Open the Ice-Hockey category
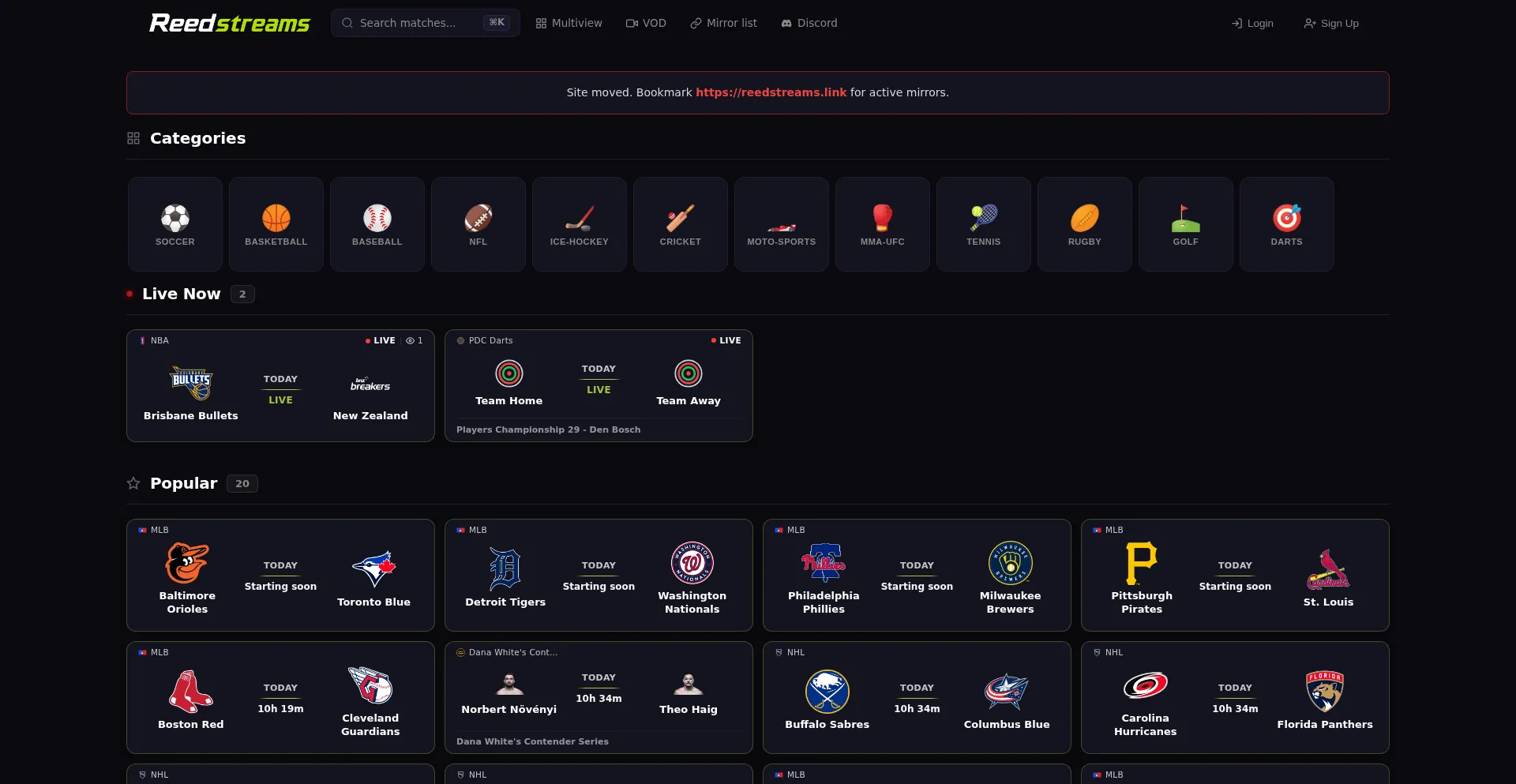Image resolution: width=1516 pixels, height=784 pixels. (580, 224)
